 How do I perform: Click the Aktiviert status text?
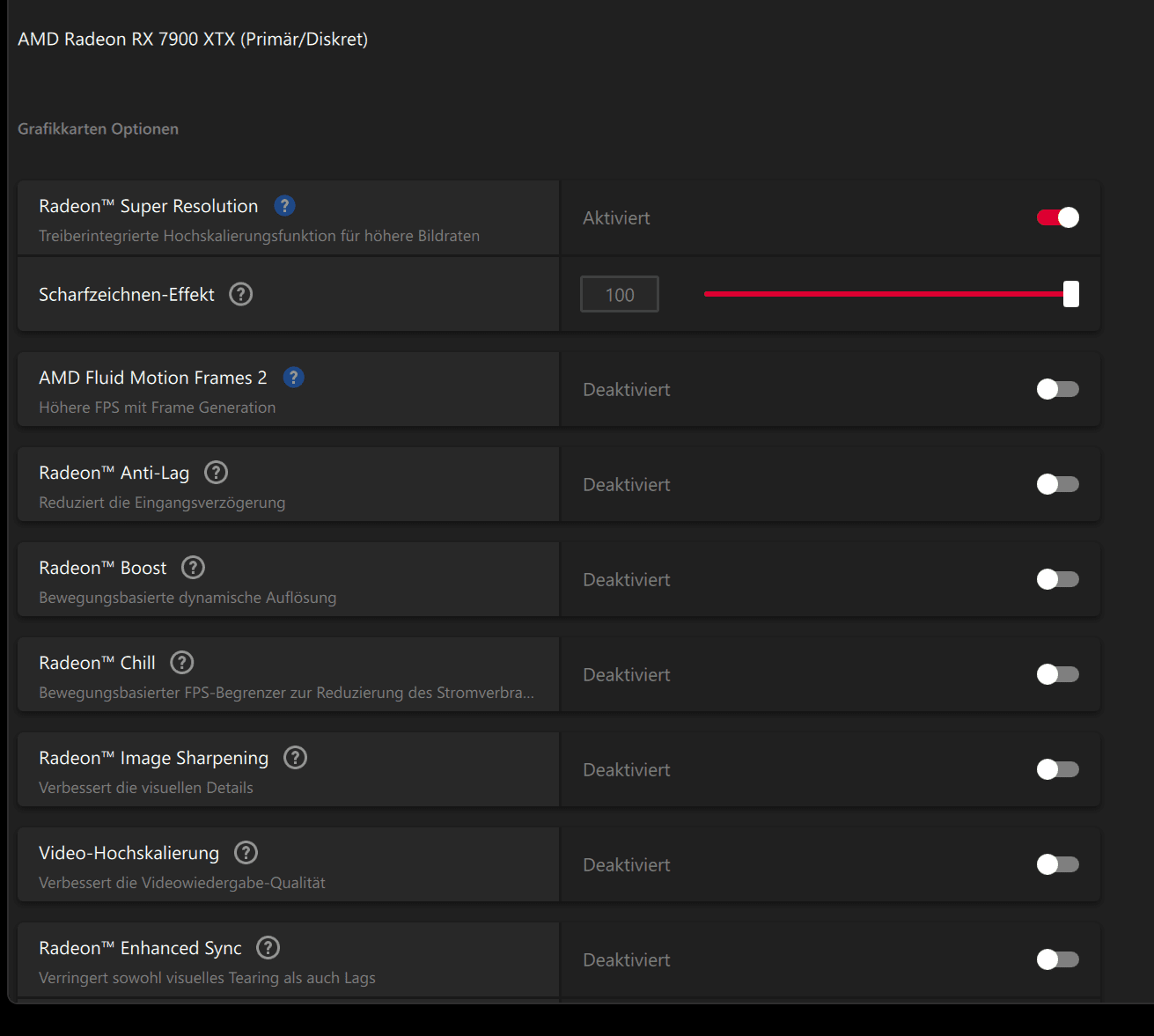(616, 218)
